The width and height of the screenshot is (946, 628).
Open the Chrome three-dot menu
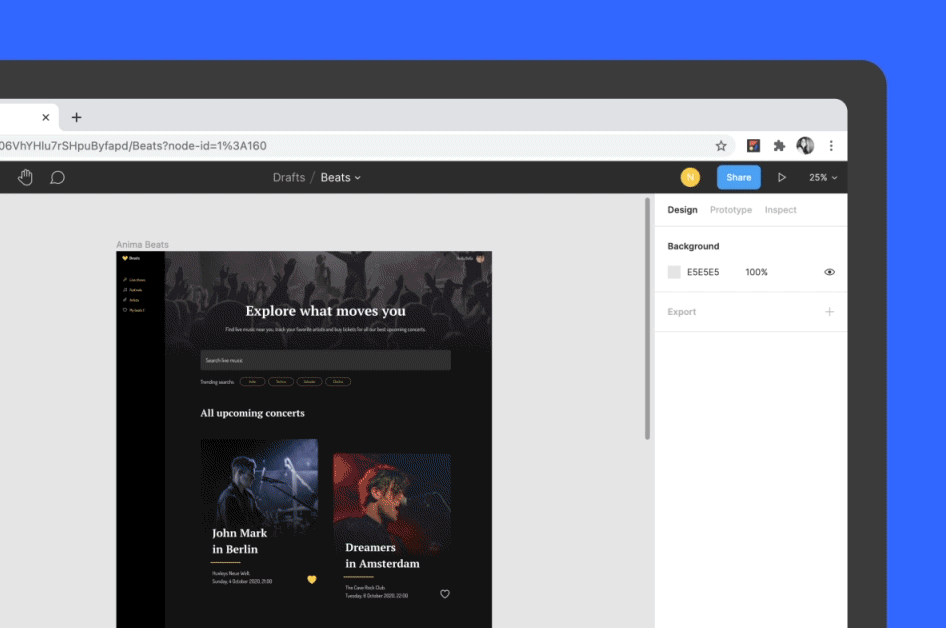[x=831, y=145]
